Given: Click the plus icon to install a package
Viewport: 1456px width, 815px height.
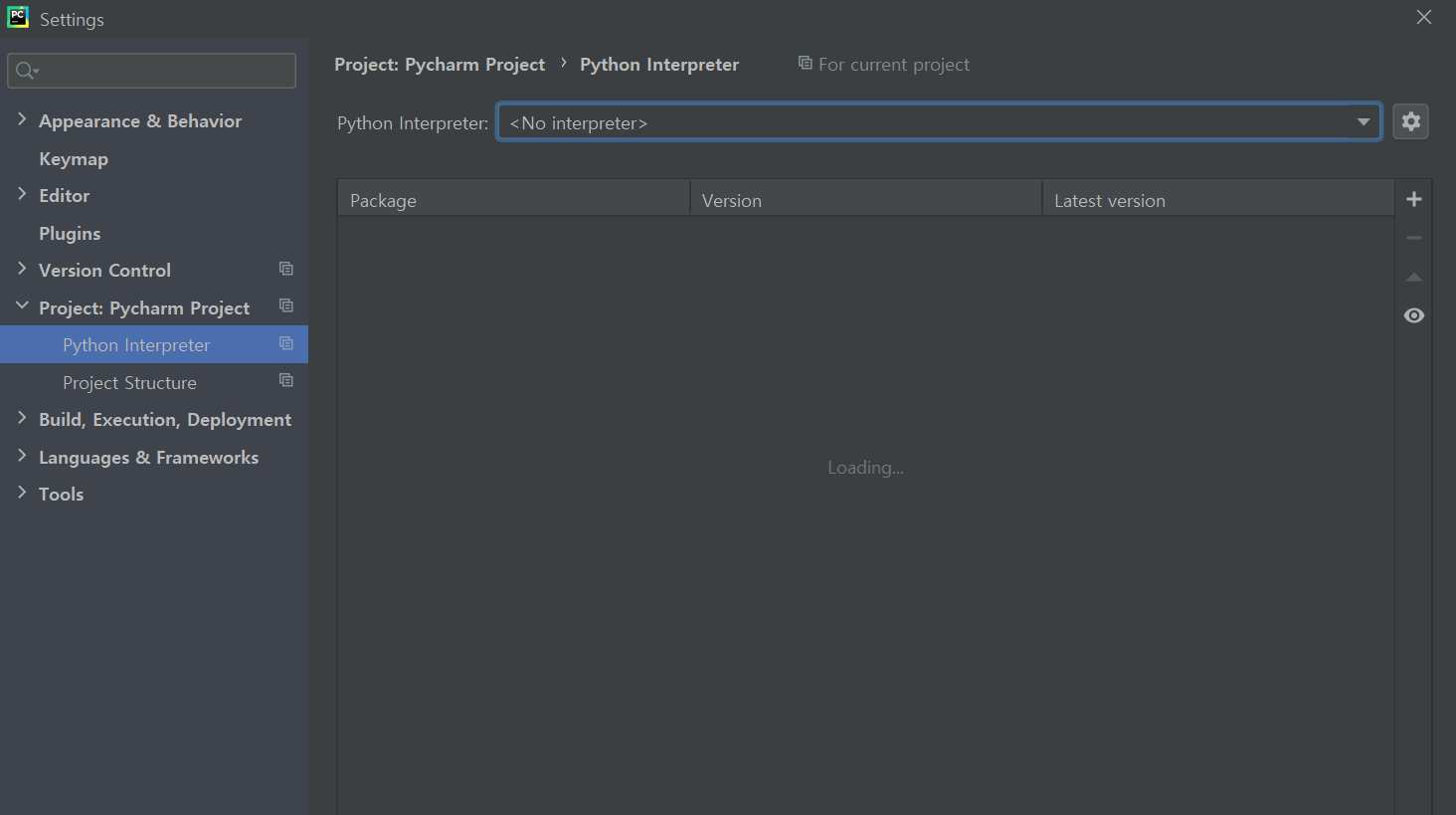Looking at the screenshot, I should point(1414,199).
